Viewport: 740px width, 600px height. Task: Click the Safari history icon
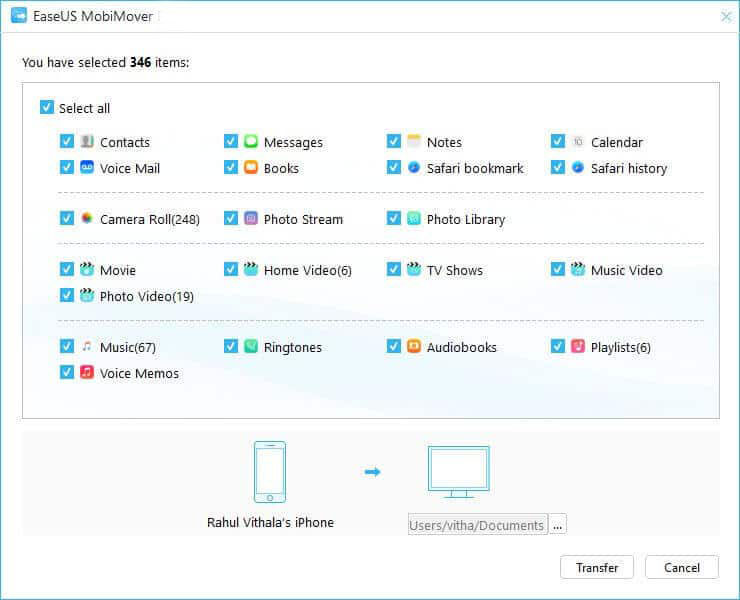(x=578, y=167)
